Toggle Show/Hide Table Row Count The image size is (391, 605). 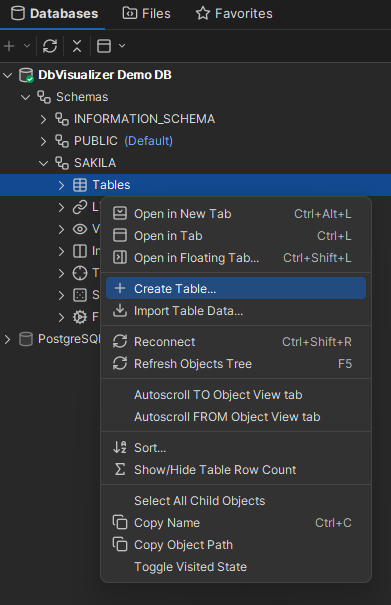click(x=236, y=470)
